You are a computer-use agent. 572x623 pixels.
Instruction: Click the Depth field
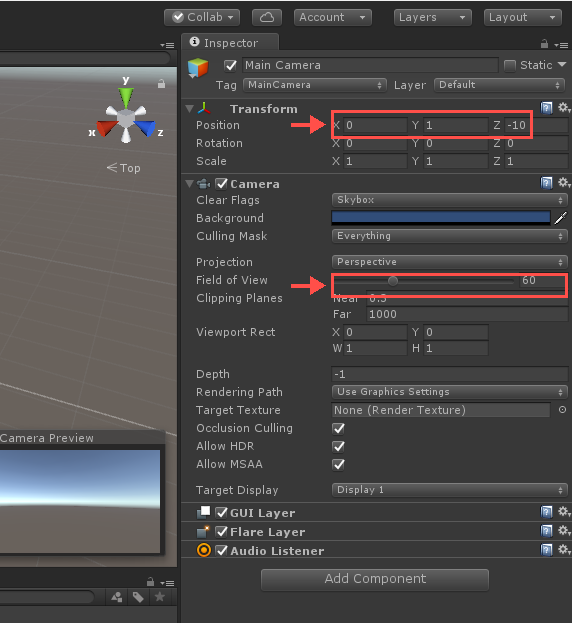tap(449, 374)
